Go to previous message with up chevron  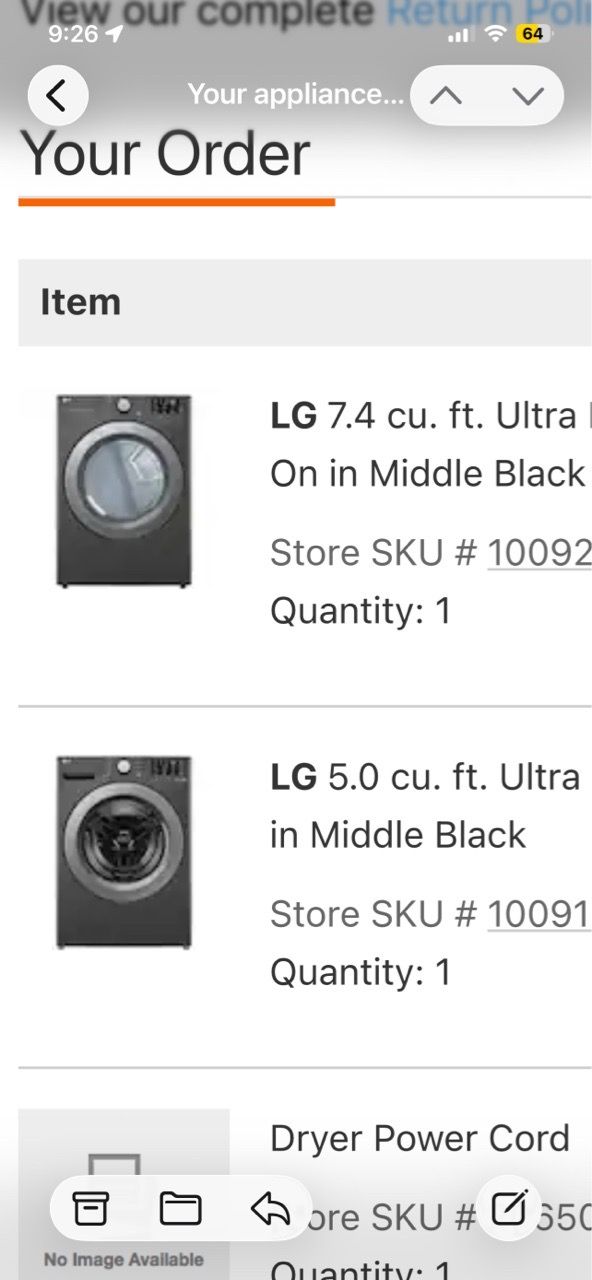tap(446, 96)
